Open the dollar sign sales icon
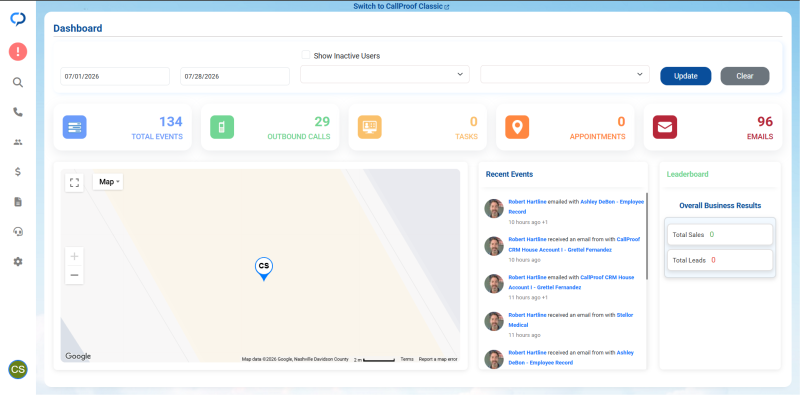Screen dimensions: 800x395 (18, 172)
